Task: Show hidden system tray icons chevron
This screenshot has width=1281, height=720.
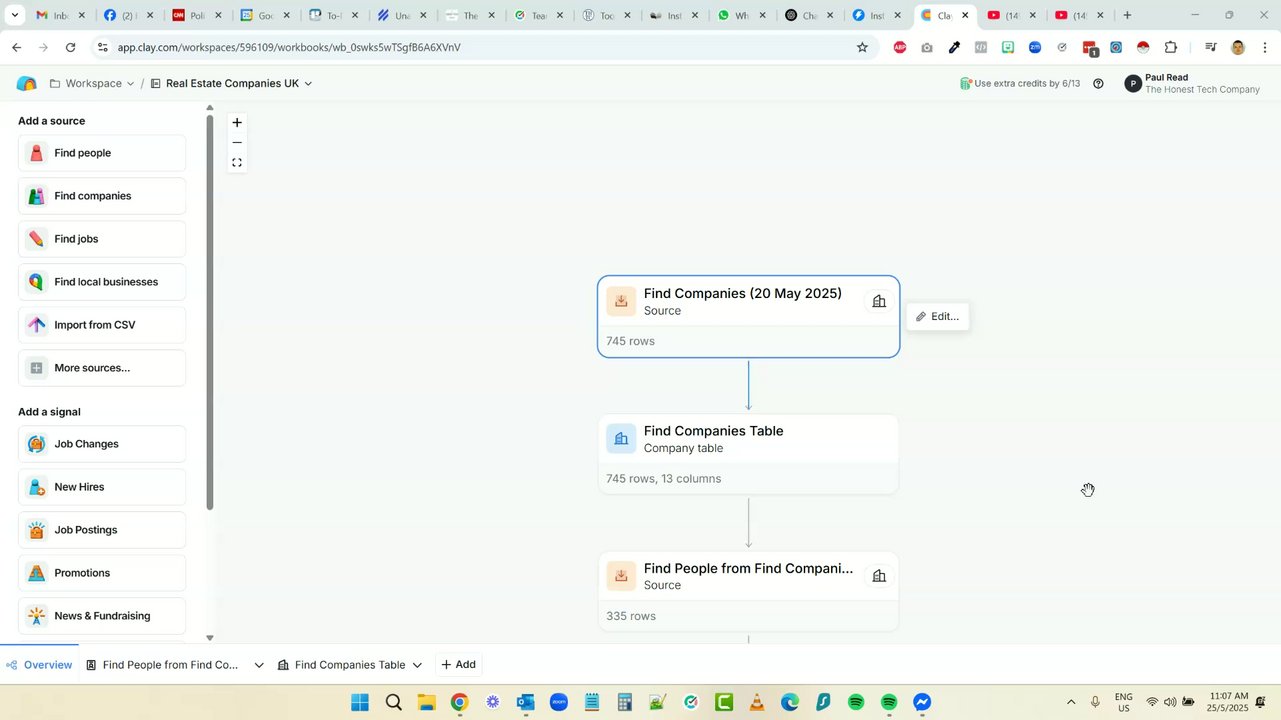Action: [1071, 702]
